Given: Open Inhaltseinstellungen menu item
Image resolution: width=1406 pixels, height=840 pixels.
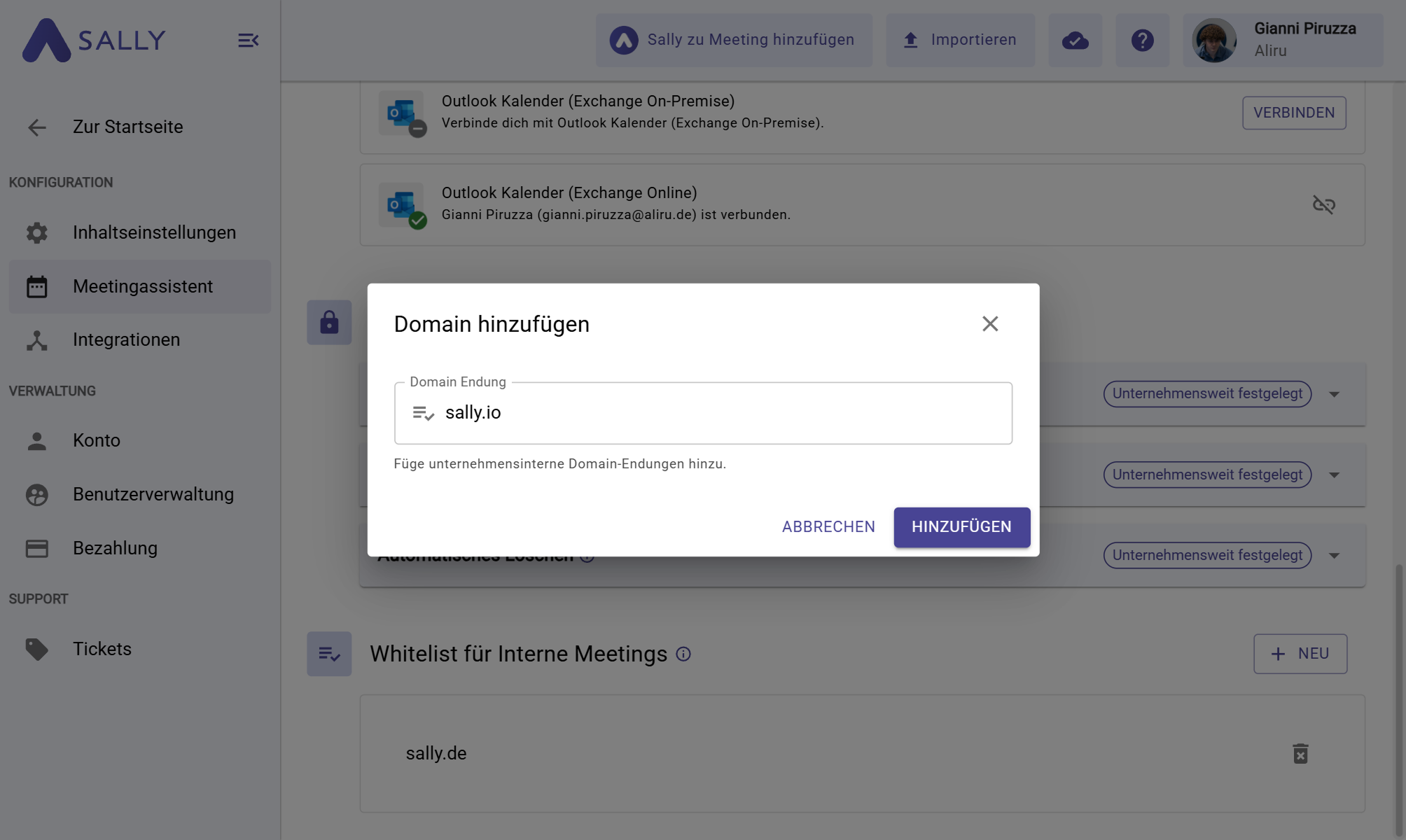Looking at the screenshot, I should click(x=139, y=232).
